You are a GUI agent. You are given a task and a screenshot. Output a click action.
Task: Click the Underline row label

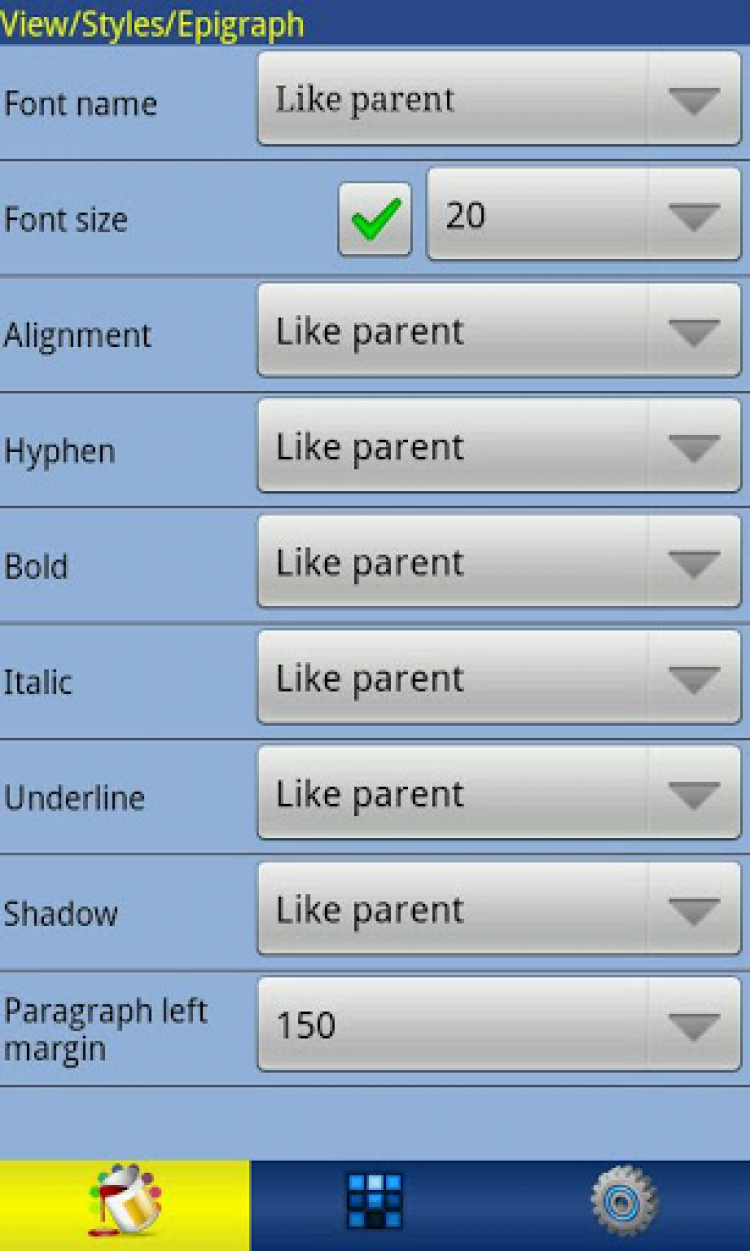click(x=75, y=798)
